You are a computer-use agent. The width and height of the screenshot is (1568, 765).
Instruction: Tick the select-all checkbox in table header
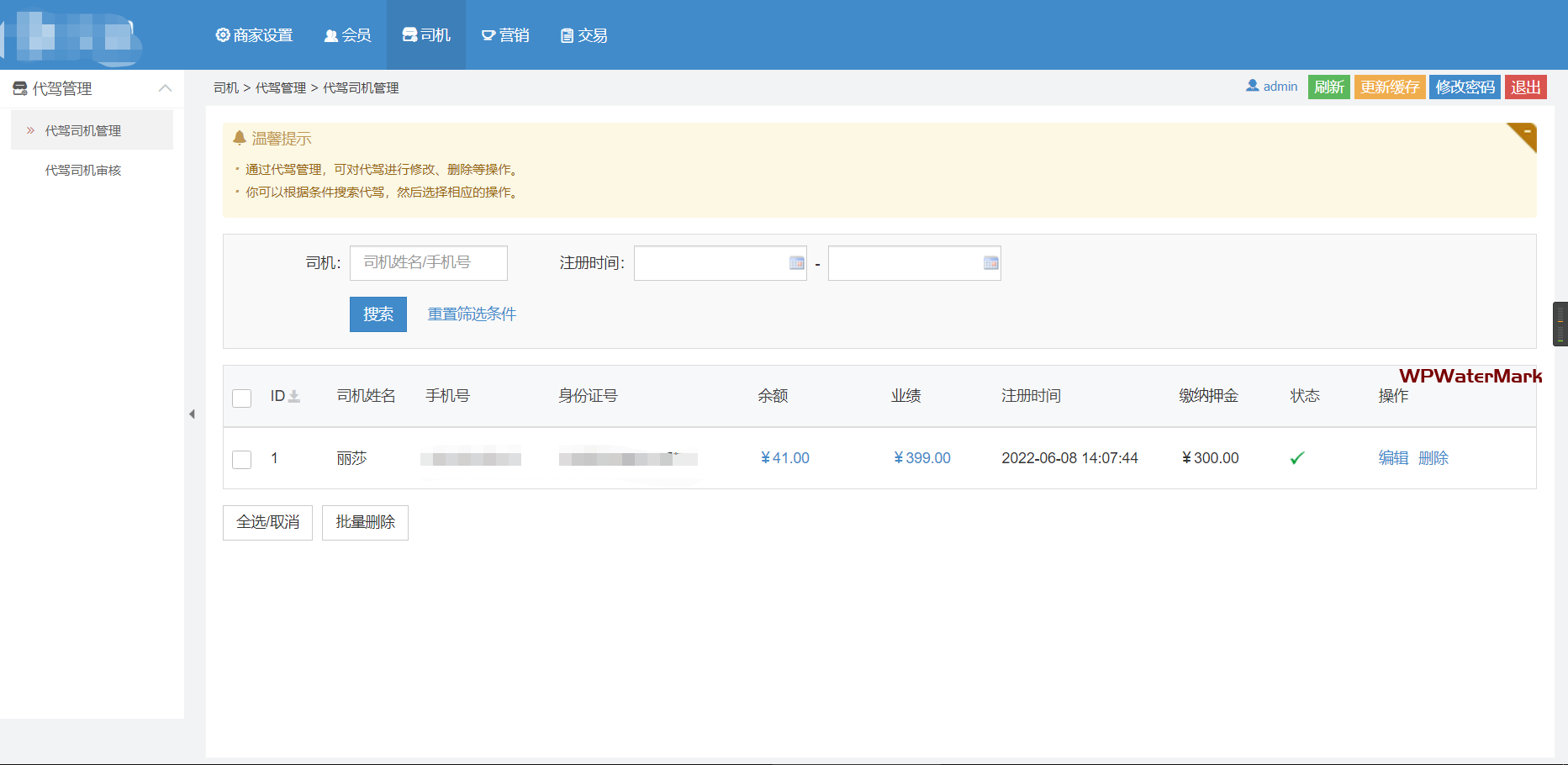click(242, 398)
